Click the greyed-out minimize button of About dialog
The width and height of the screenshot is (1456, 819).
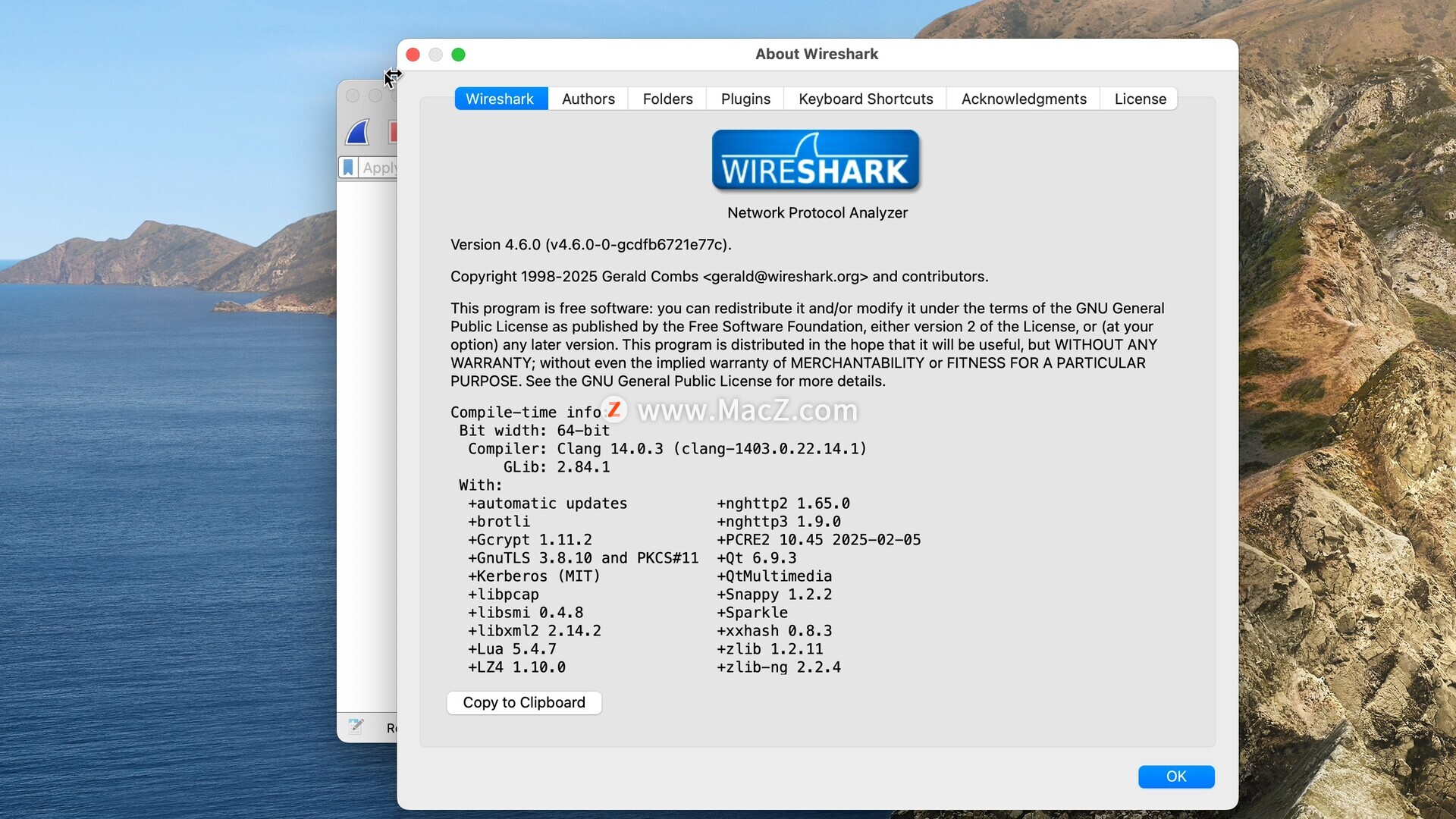(x=435, y=55)
